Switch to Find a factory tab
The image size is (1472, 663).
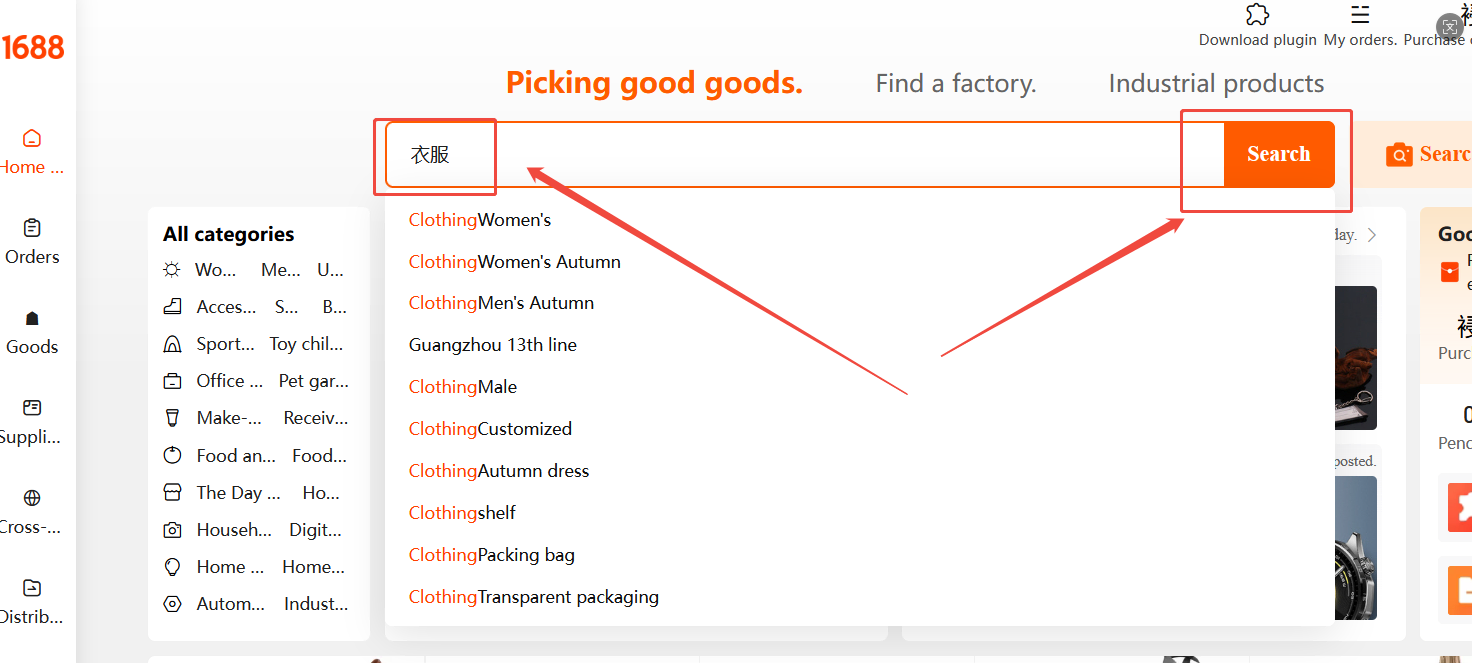[x=955, y=84]
